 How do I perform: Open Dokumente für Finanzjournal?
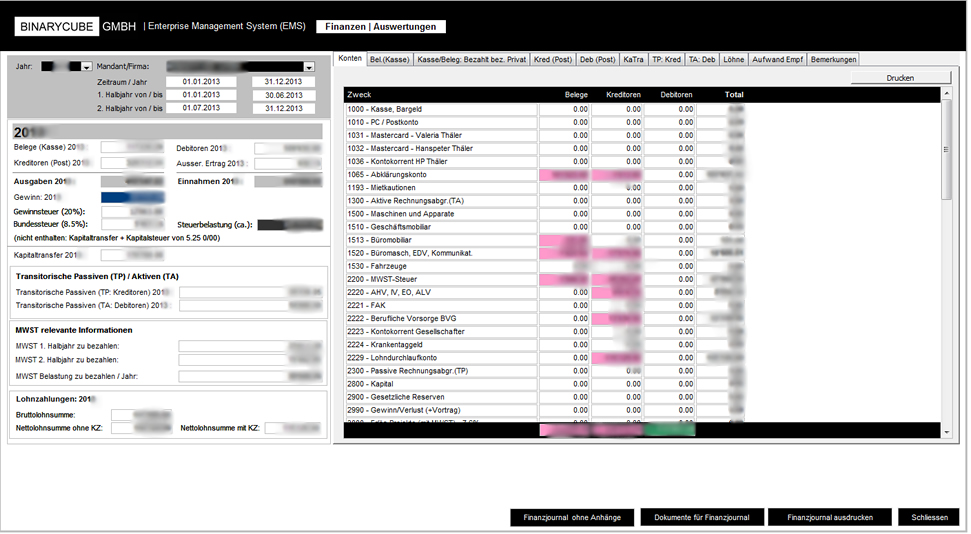[x=701, y=517]
